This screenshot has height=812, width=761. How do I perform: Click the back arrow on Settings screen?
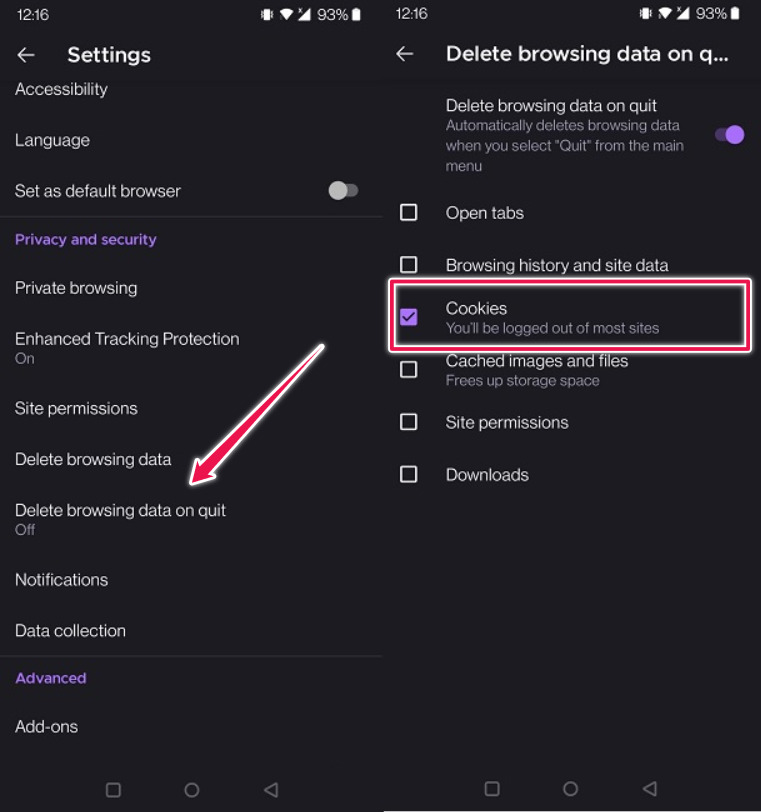(x=26, y=55)
